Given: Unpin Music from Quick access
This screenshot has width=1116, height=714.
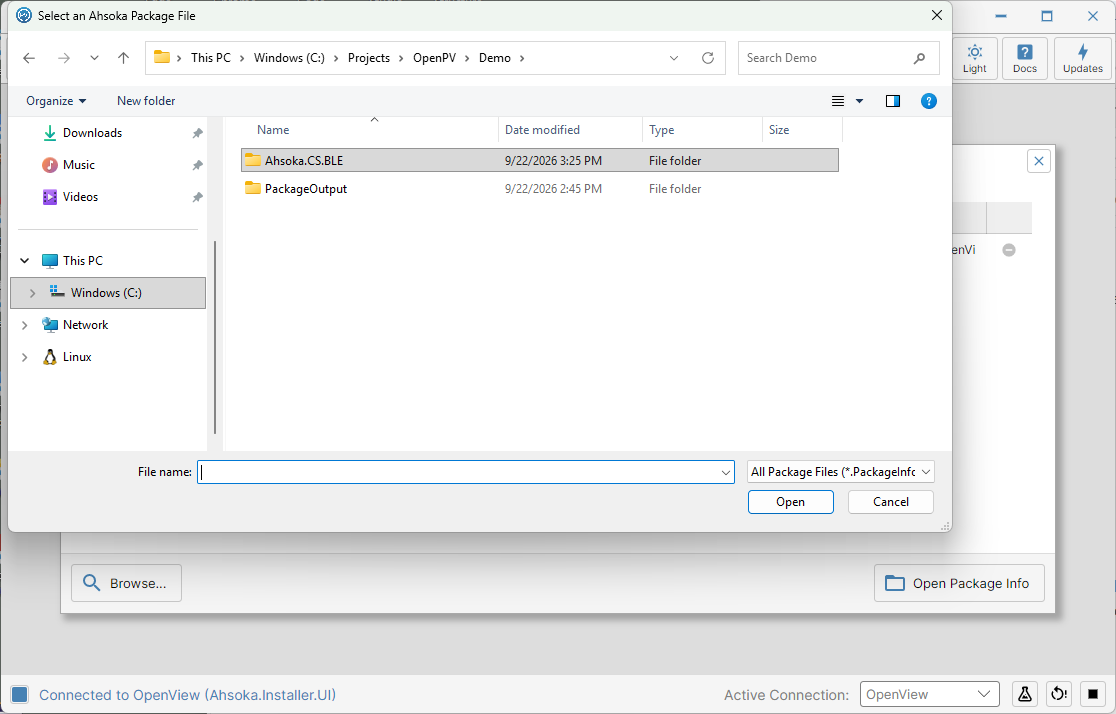Looking at the screenshot, I should [x=198, y=165].
